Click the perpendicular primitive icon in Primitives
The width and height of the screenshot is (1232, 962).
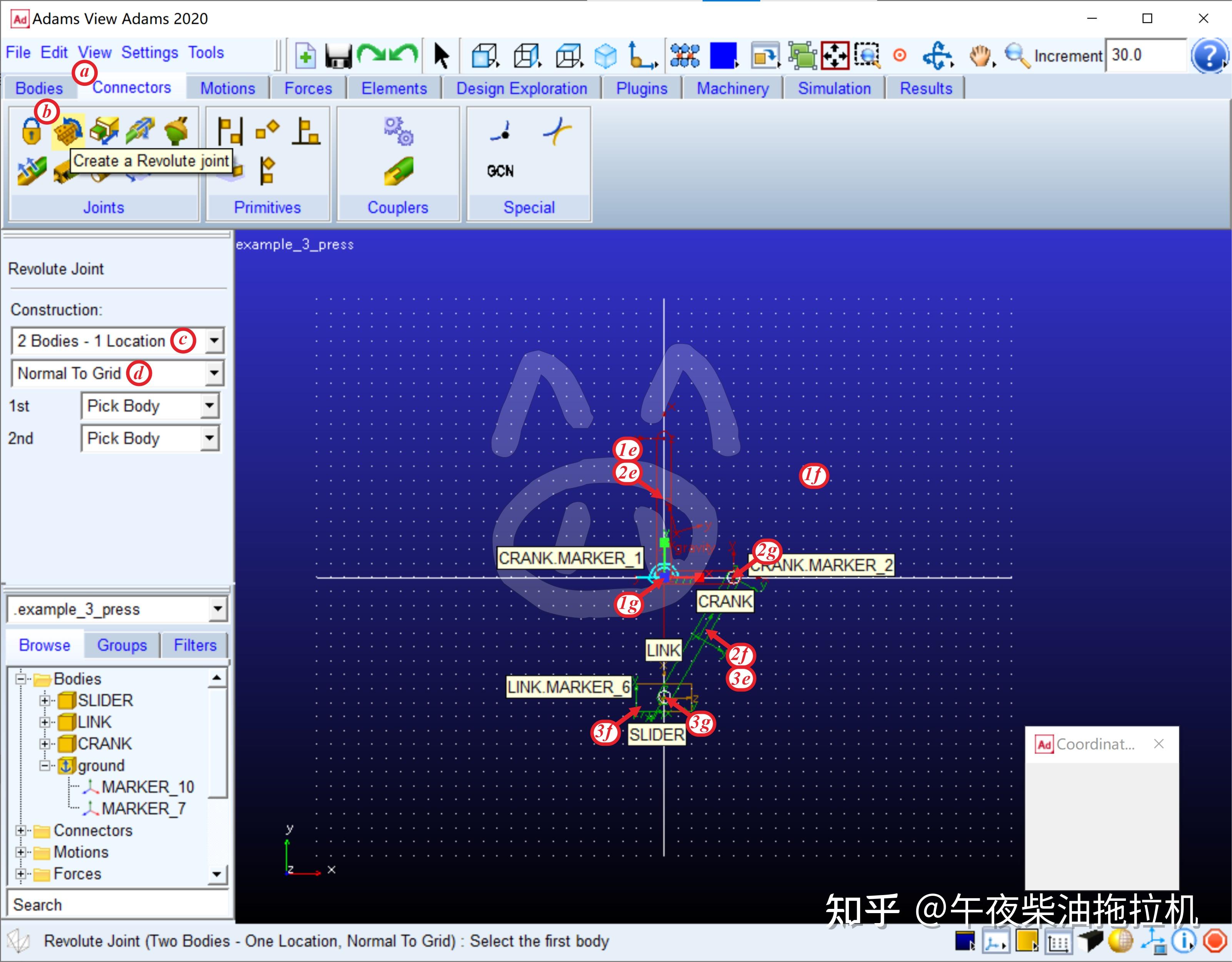click(x=306, y=131)
